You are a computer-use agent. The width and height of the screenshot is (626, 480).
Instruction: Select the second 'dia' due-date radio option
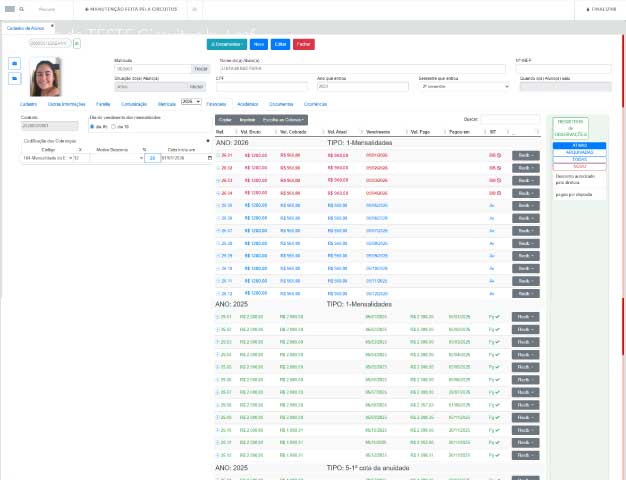113,127
